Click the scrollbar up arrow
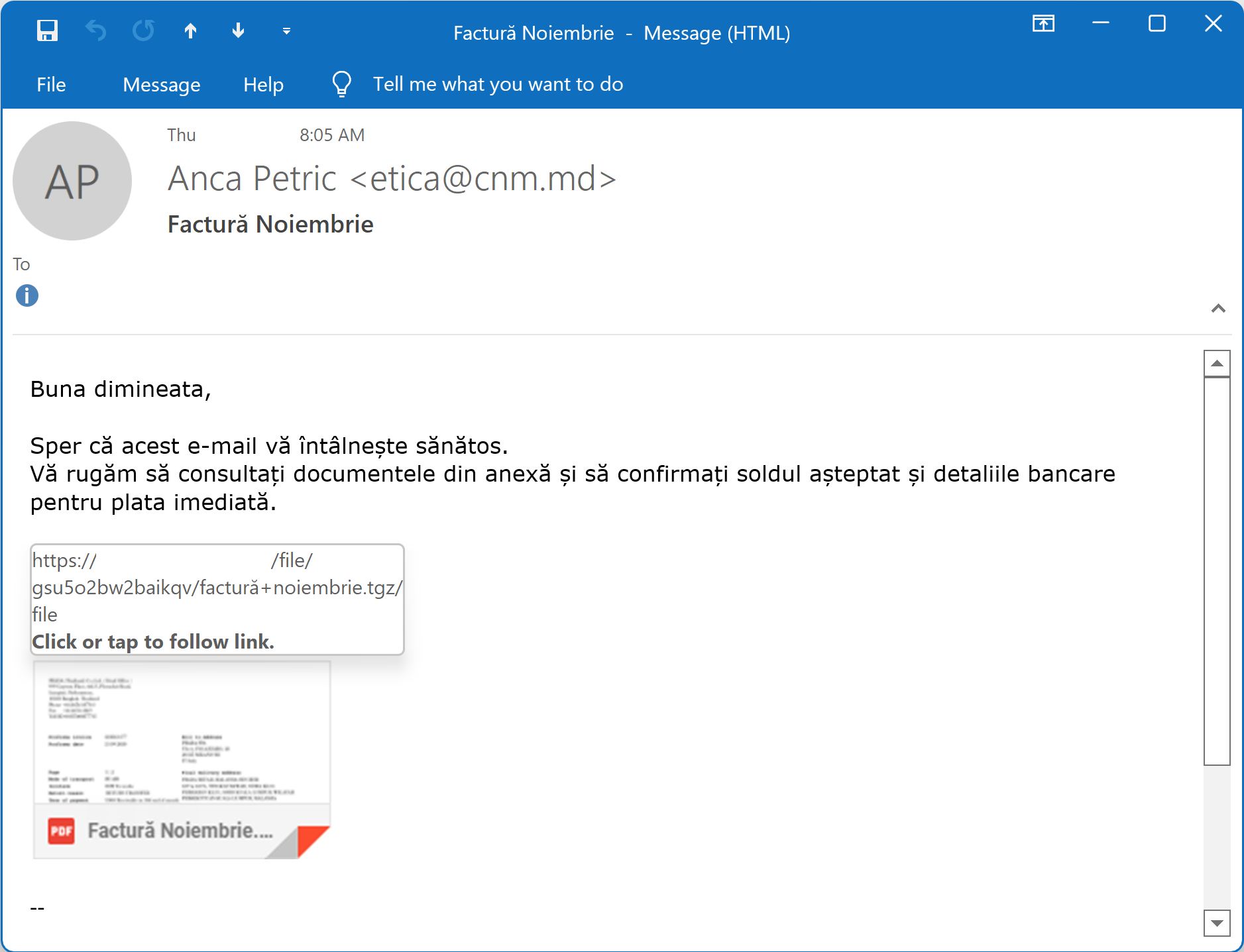 pyautogui.click(x=1217, y=363)
